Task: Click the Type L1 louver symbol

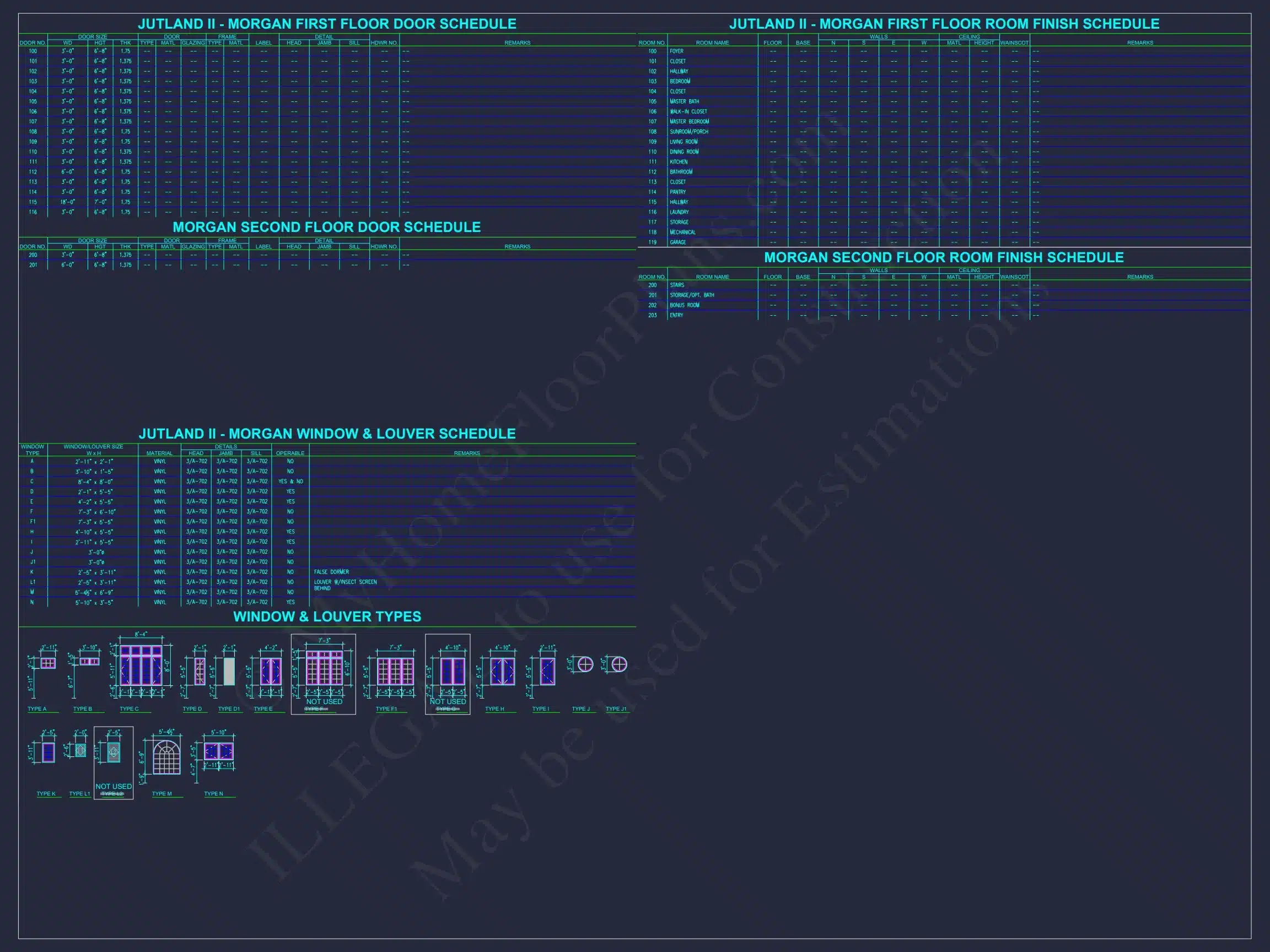Action: [x=80, y=750]
